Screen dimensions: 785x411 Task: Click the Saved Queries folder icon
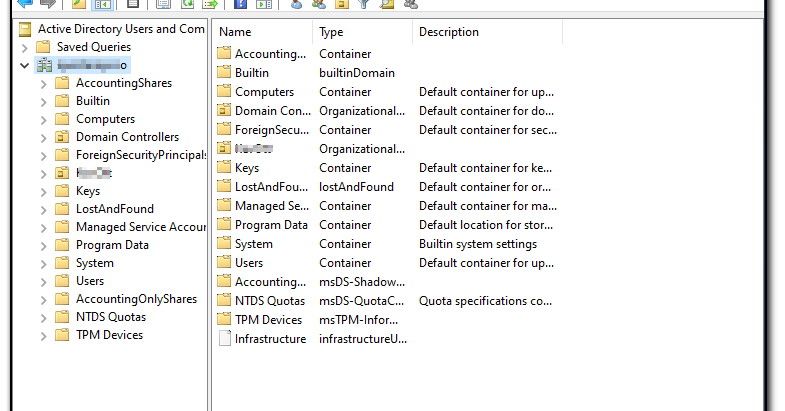point(44,47)
